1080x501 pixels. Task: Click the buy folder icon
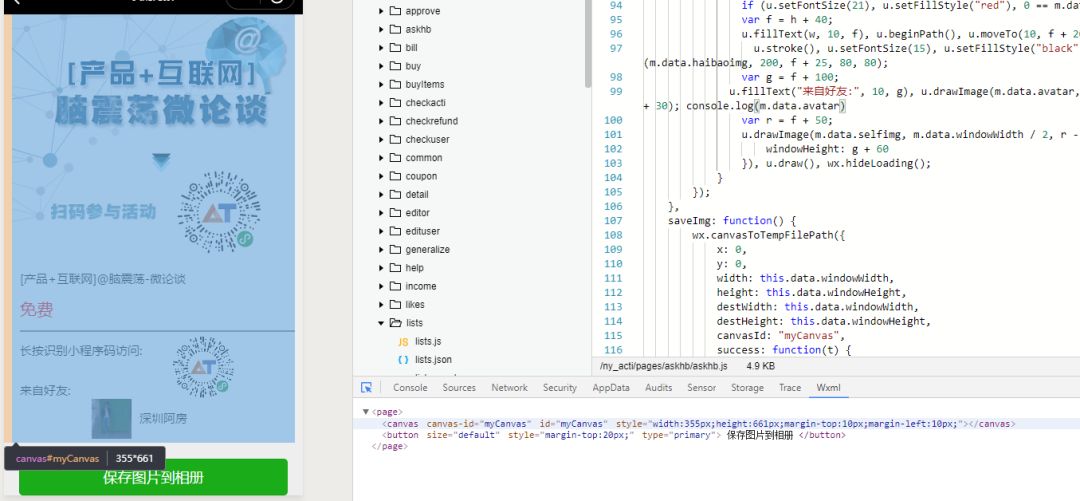tap(395, 66)
